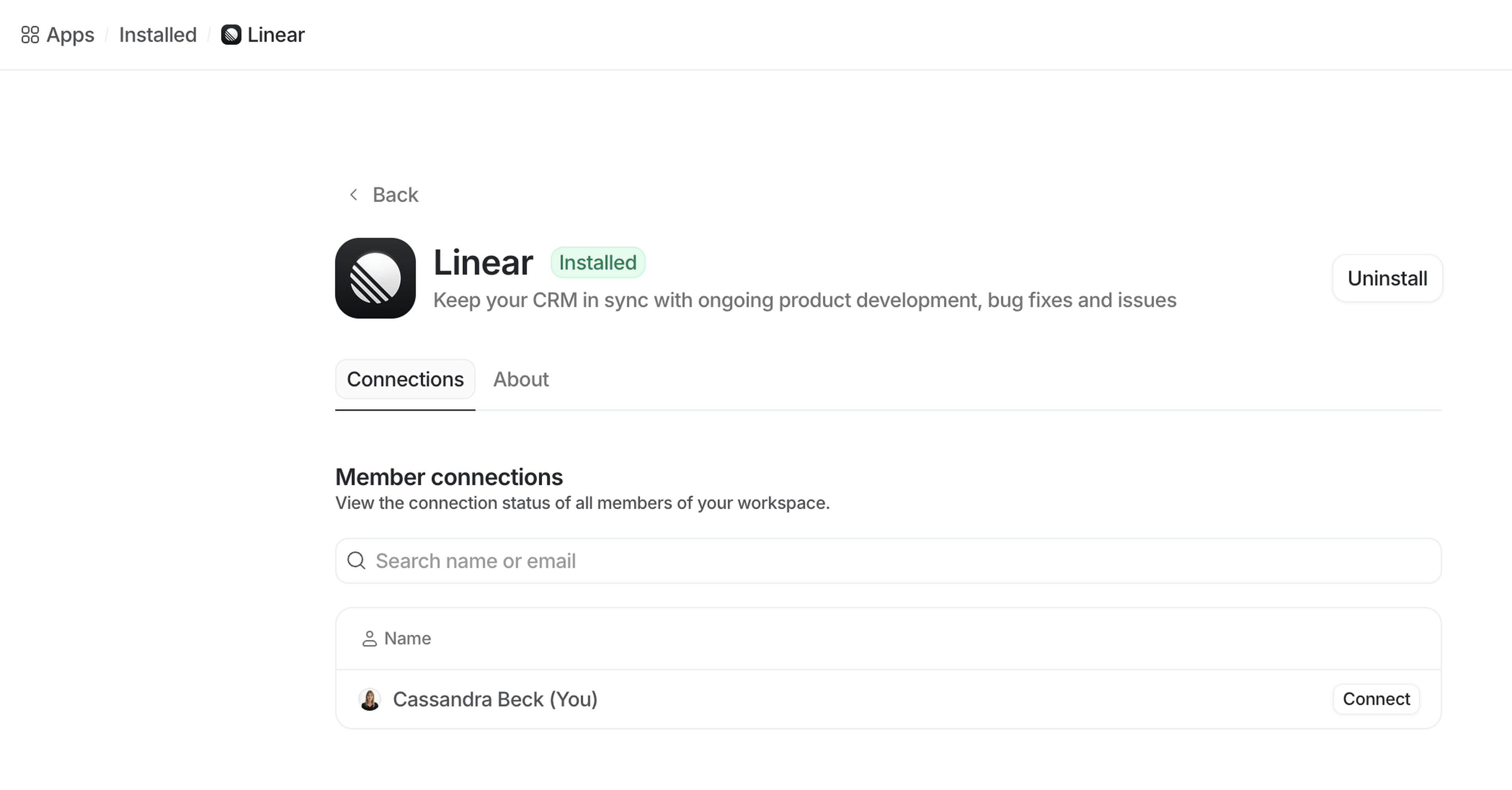Click the back chevron arrow icon
The image size is (1512, 790).
353,194
